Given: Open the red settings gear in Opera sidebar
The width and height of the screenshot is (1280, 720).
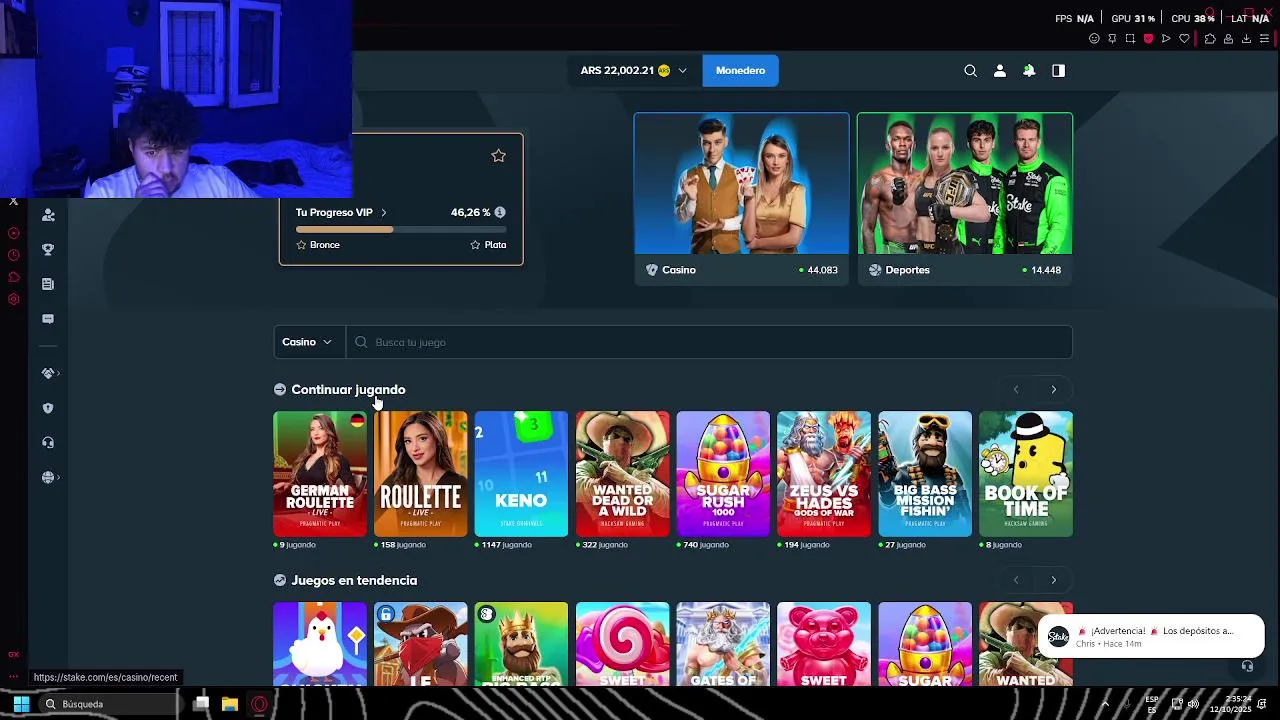Looking at the screenshot, I should [x=14, y=299].
